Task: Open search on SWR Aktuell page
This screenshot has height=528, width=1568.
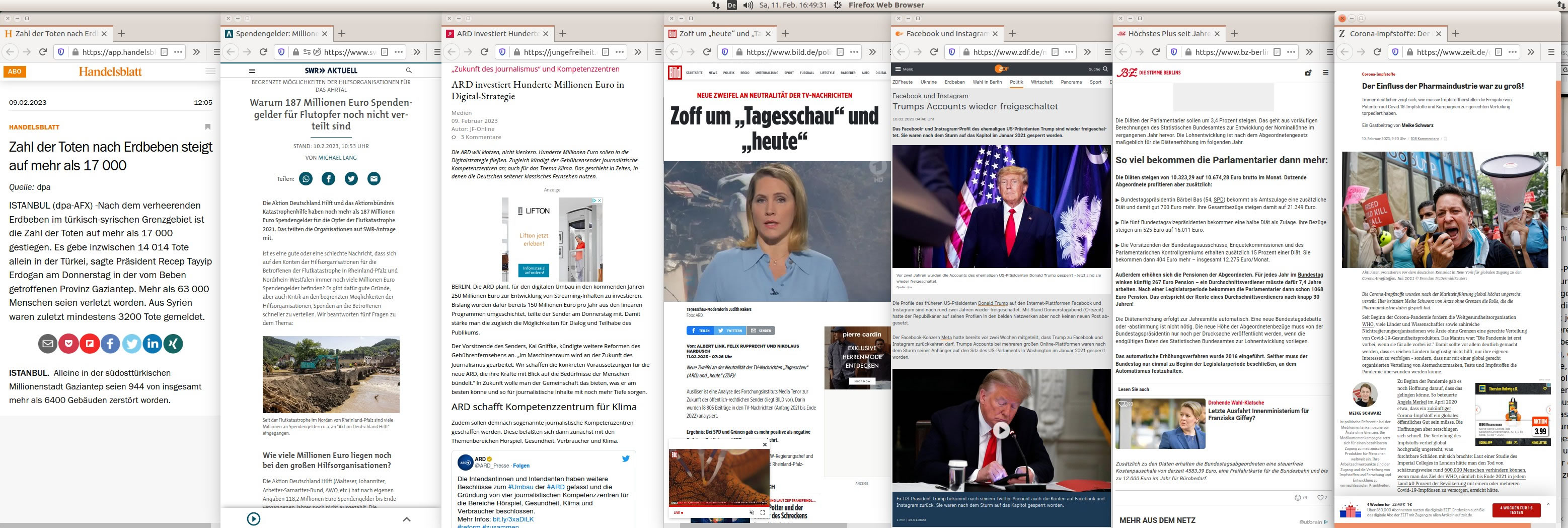Action: tap(408, 71)
